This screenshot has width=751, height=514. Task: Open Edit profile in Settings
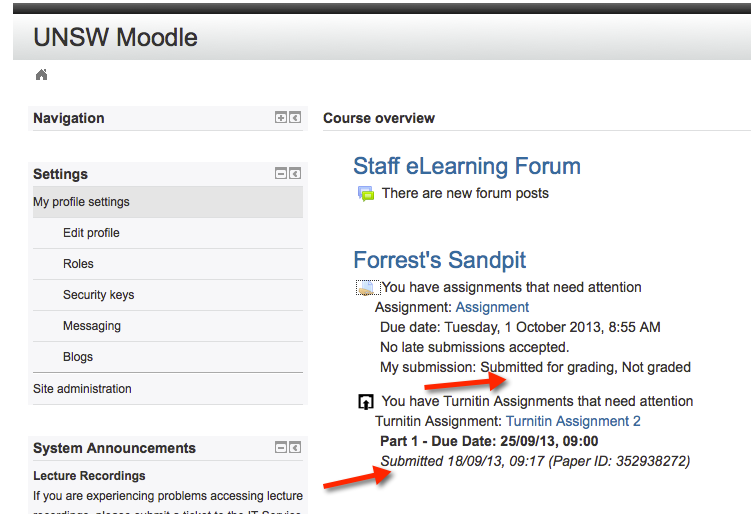click(x=91, y=233)
